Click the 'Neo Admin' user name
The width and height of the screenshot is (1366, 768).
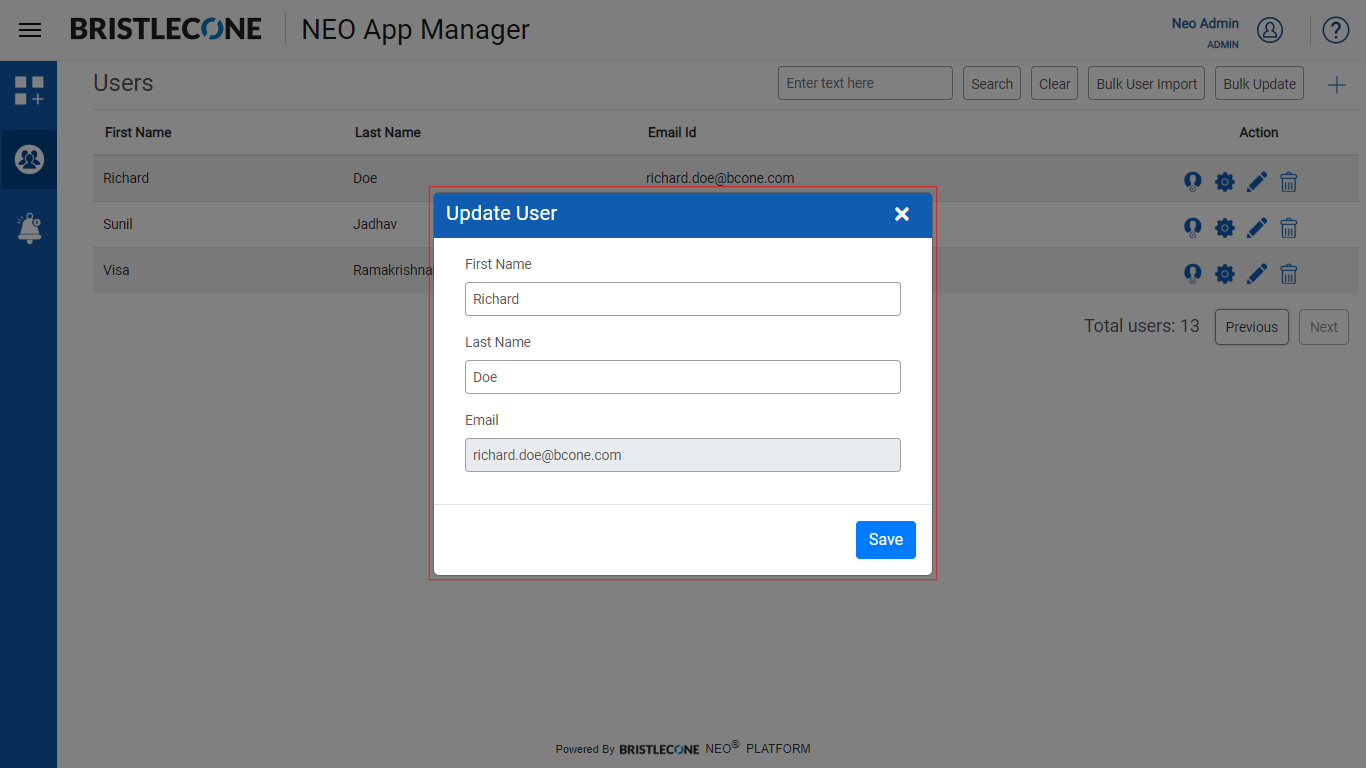point(1205,23)
